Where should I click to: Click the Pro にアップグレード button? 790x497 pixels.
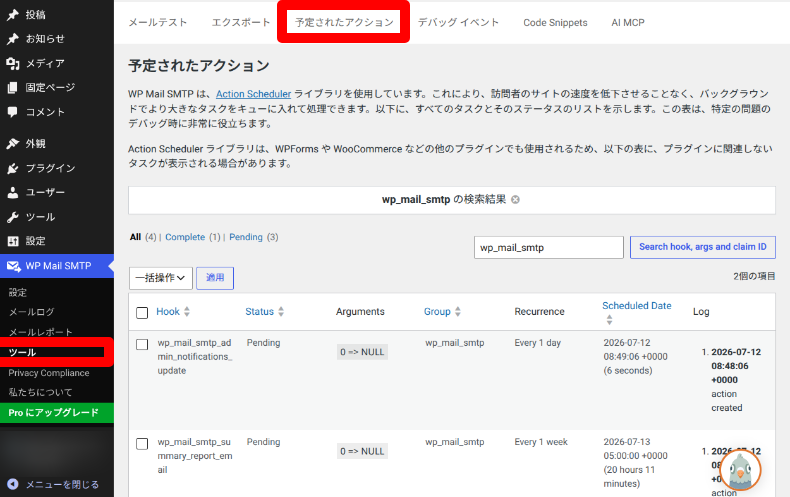(57, 413)
